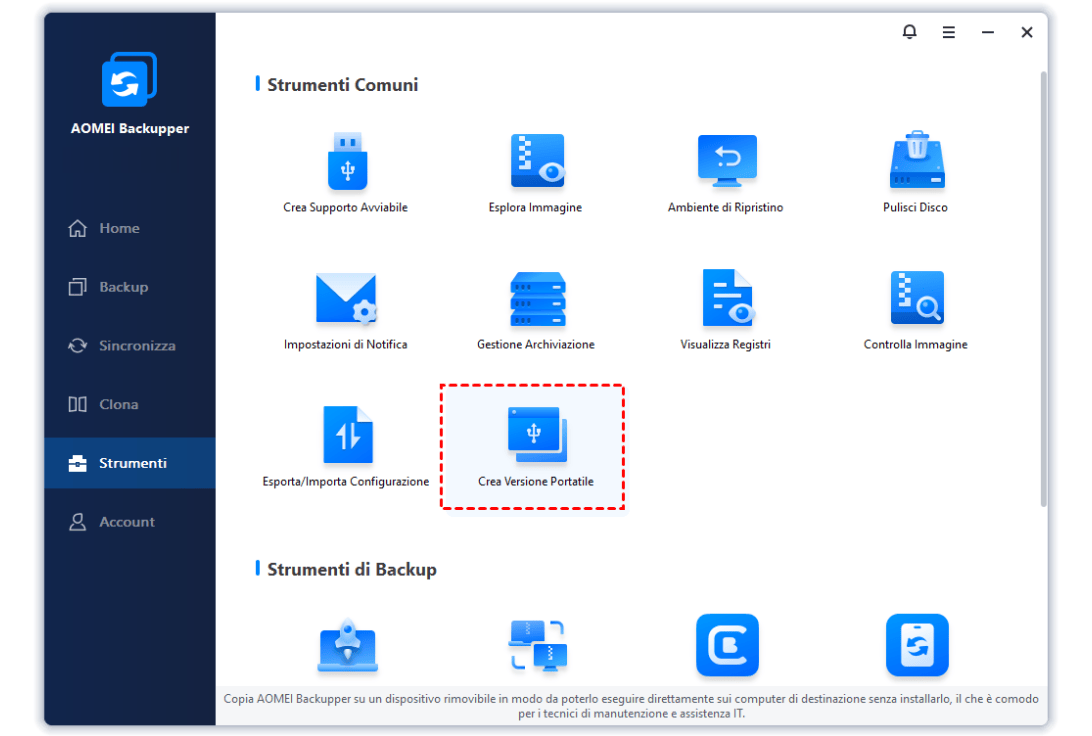Viewport: 1092px width, 736px height.
Task: Open Gestione Archiviazione server icon
Action: click(537, 299)
